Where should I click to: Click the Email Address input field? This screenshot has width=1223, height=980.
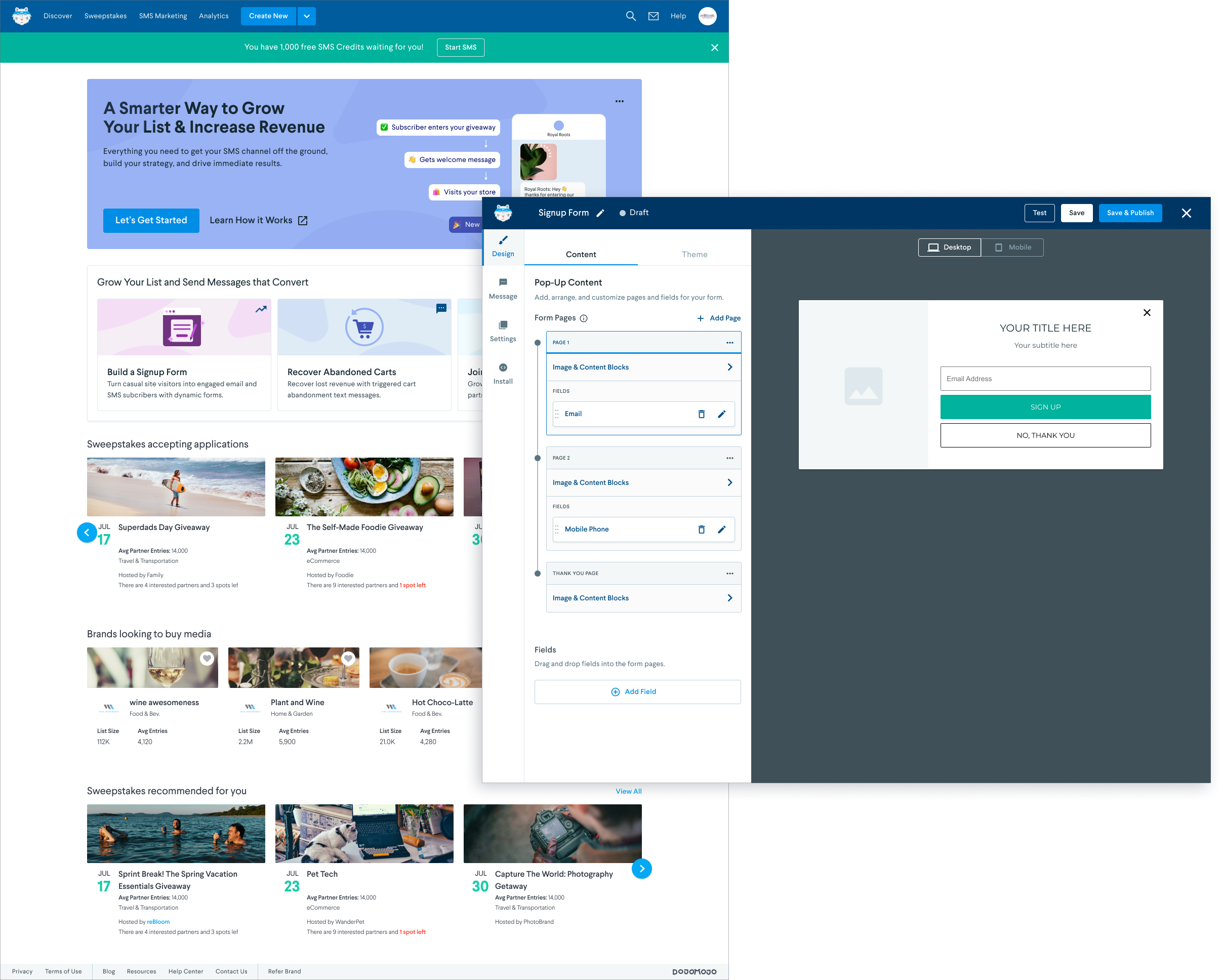tap(1045, 378)
